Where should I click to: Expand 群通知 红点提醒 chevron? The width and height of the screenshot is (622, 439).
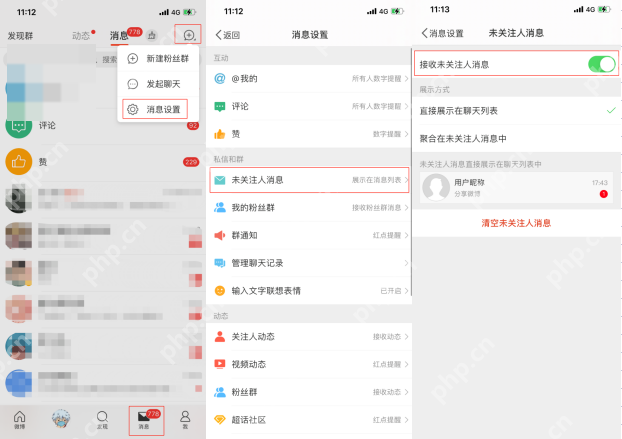point(406,235)
